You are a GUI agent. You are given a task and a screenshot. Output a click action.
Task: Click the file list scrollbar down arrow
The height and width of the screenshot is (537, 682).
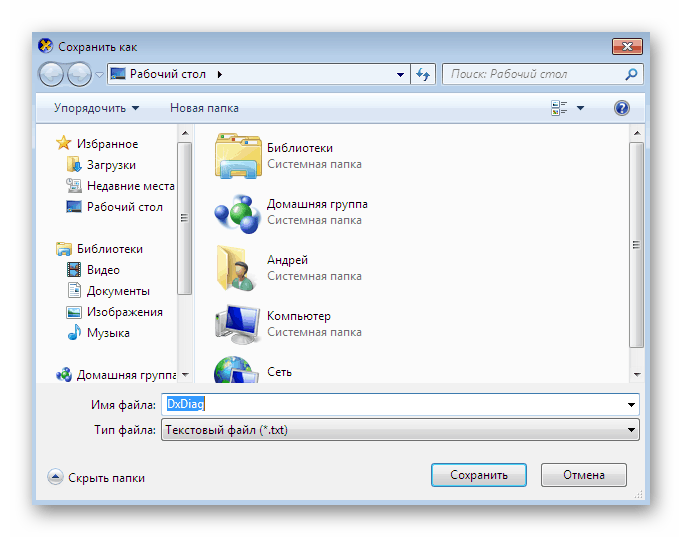(x=637, y=374)
